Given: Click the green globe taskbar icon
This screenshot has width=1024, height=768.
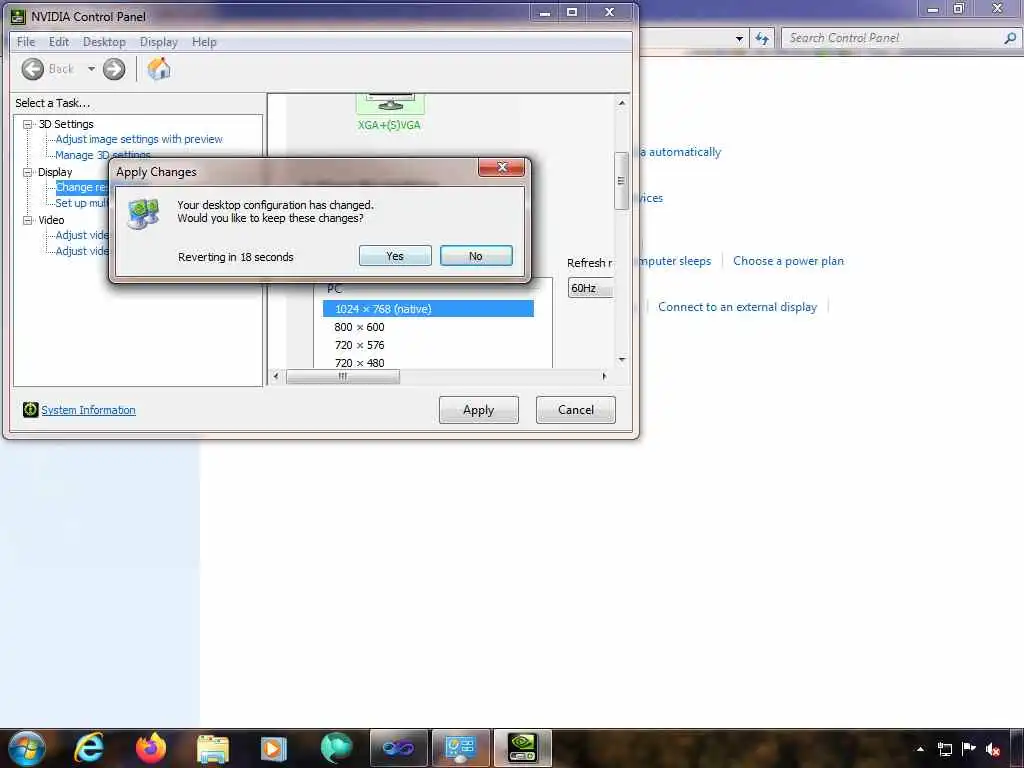Looking at the screenshot, I should click(x=336, y=748).
